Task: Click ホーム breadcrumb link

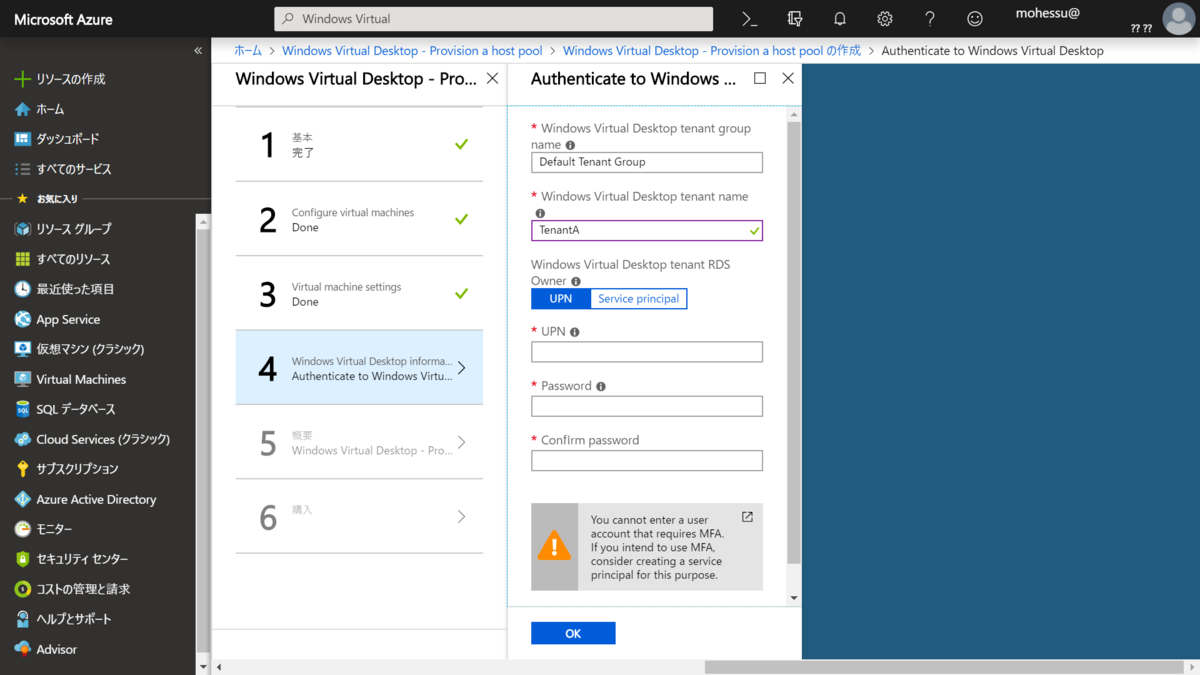Action: (x=248, y=50)
